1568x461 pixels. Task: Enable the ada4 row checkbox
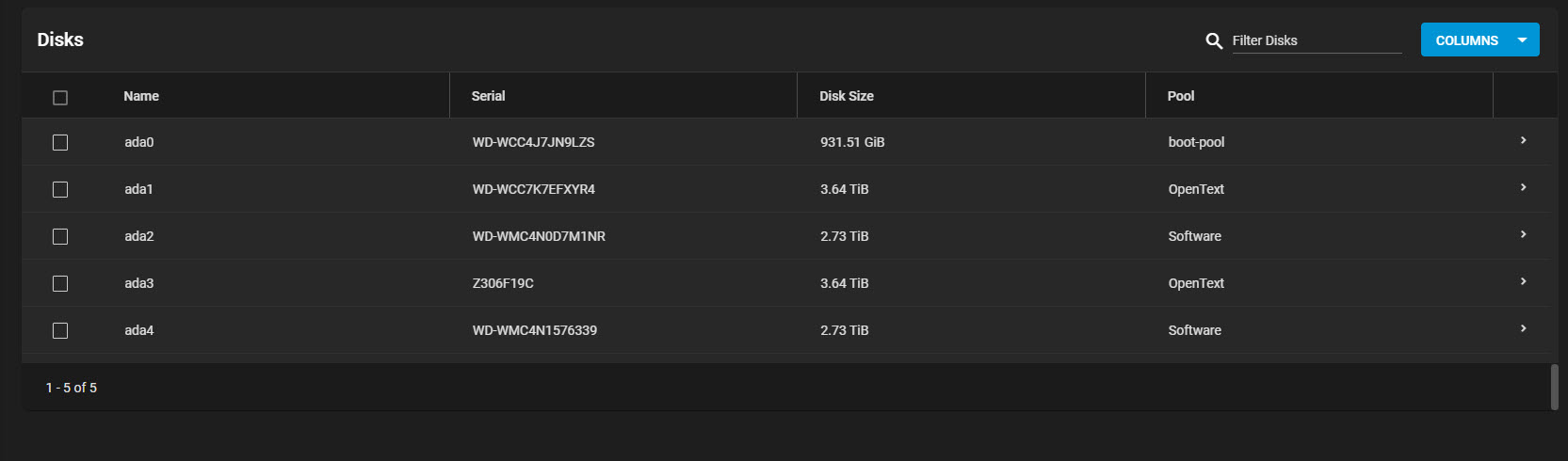pos(60,330)
